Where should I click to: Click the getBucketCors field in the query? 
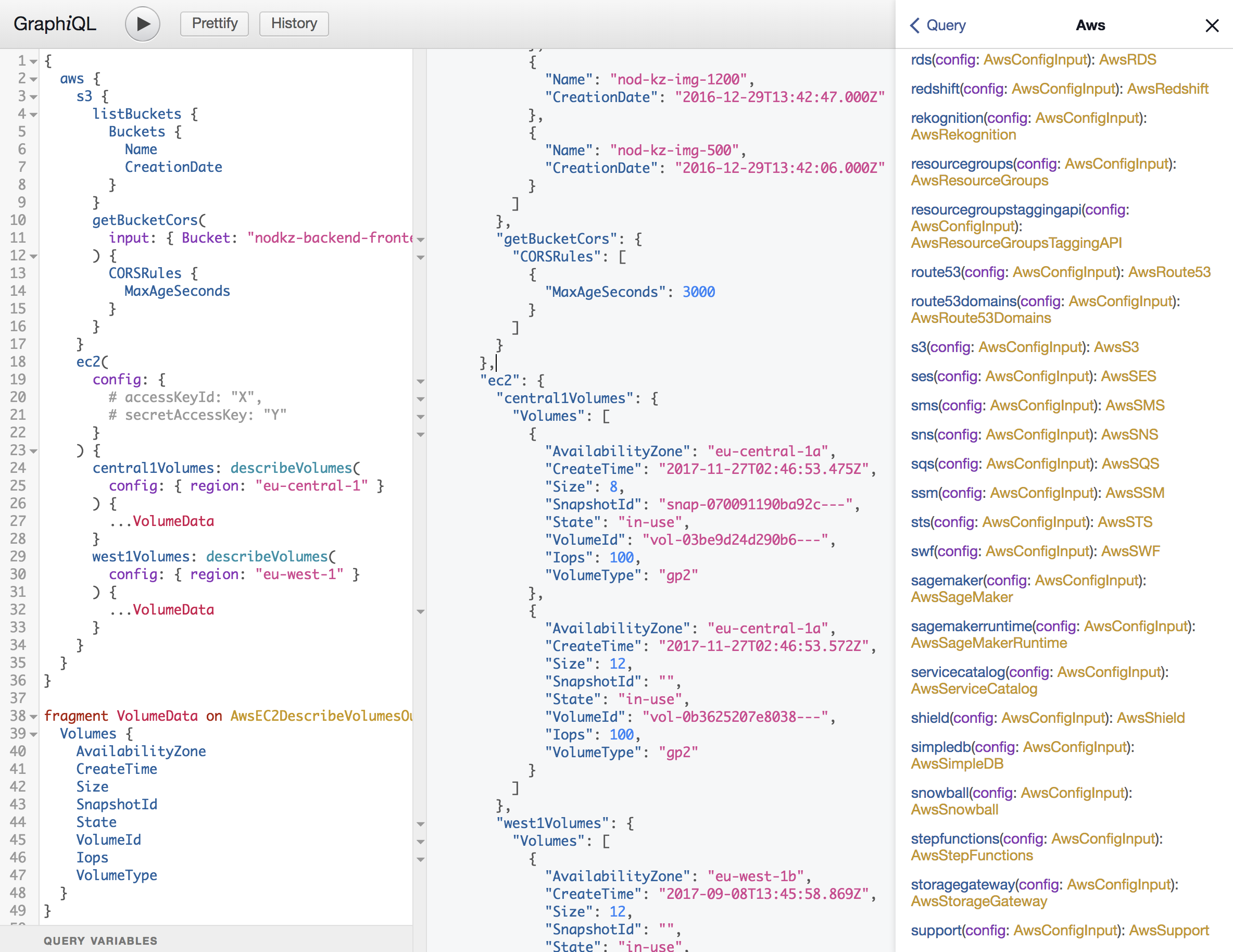145,220
